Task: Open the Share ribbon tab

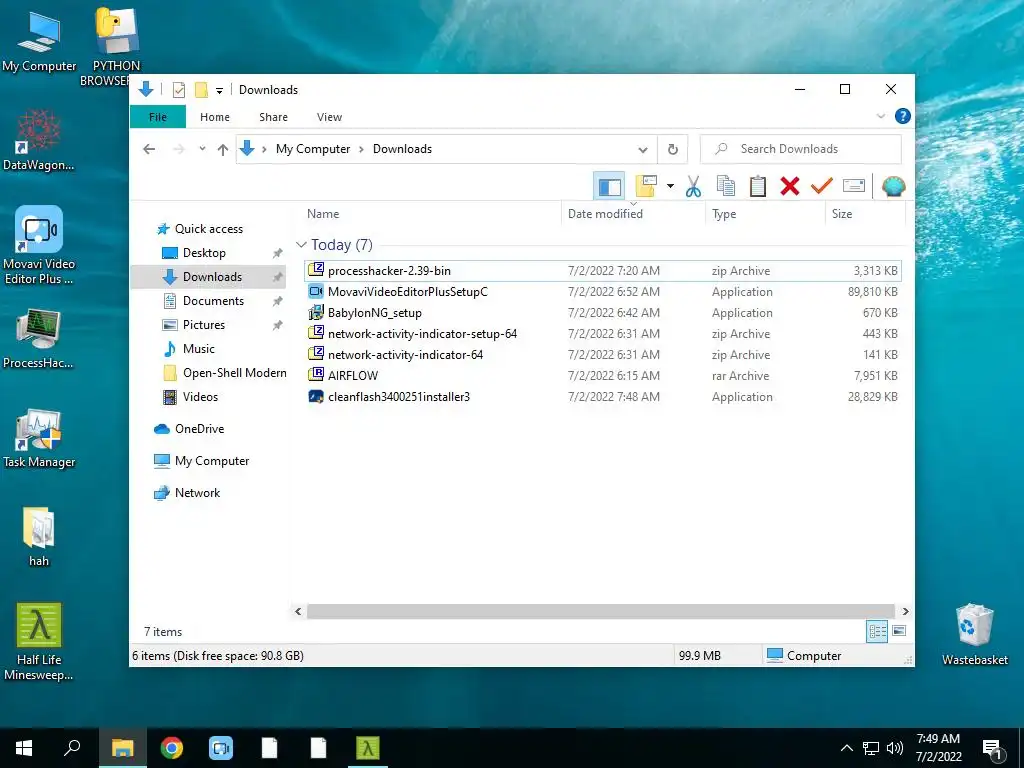Action: click(x=273, y=117)
